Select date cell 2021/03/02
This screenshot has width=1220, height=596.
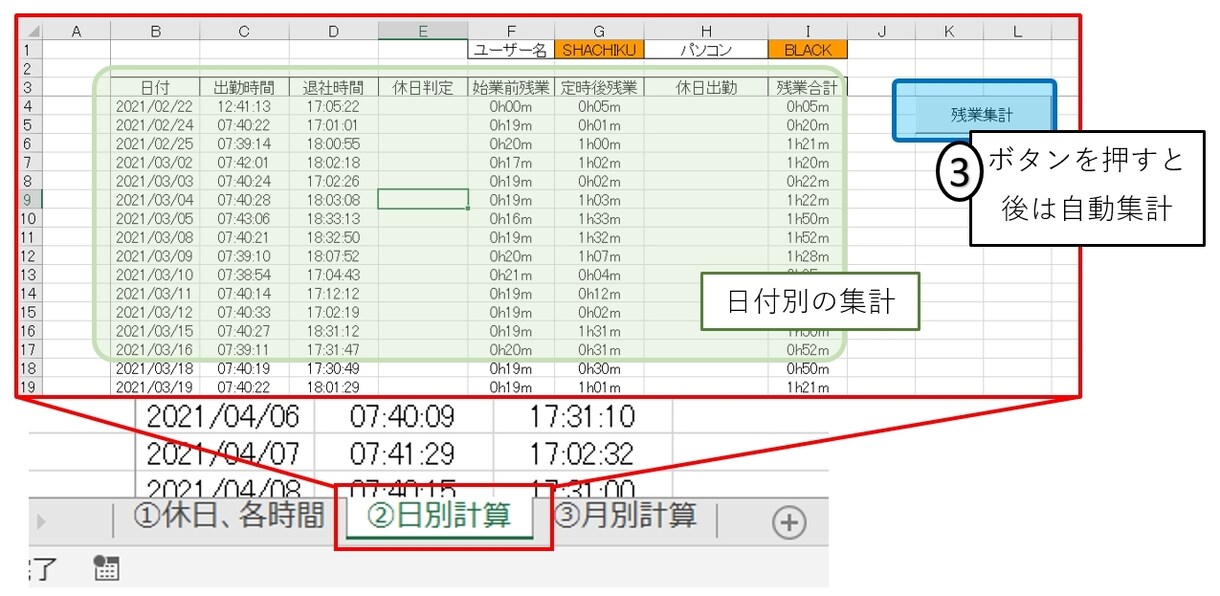pyautogui.click(x=155, y=162)
